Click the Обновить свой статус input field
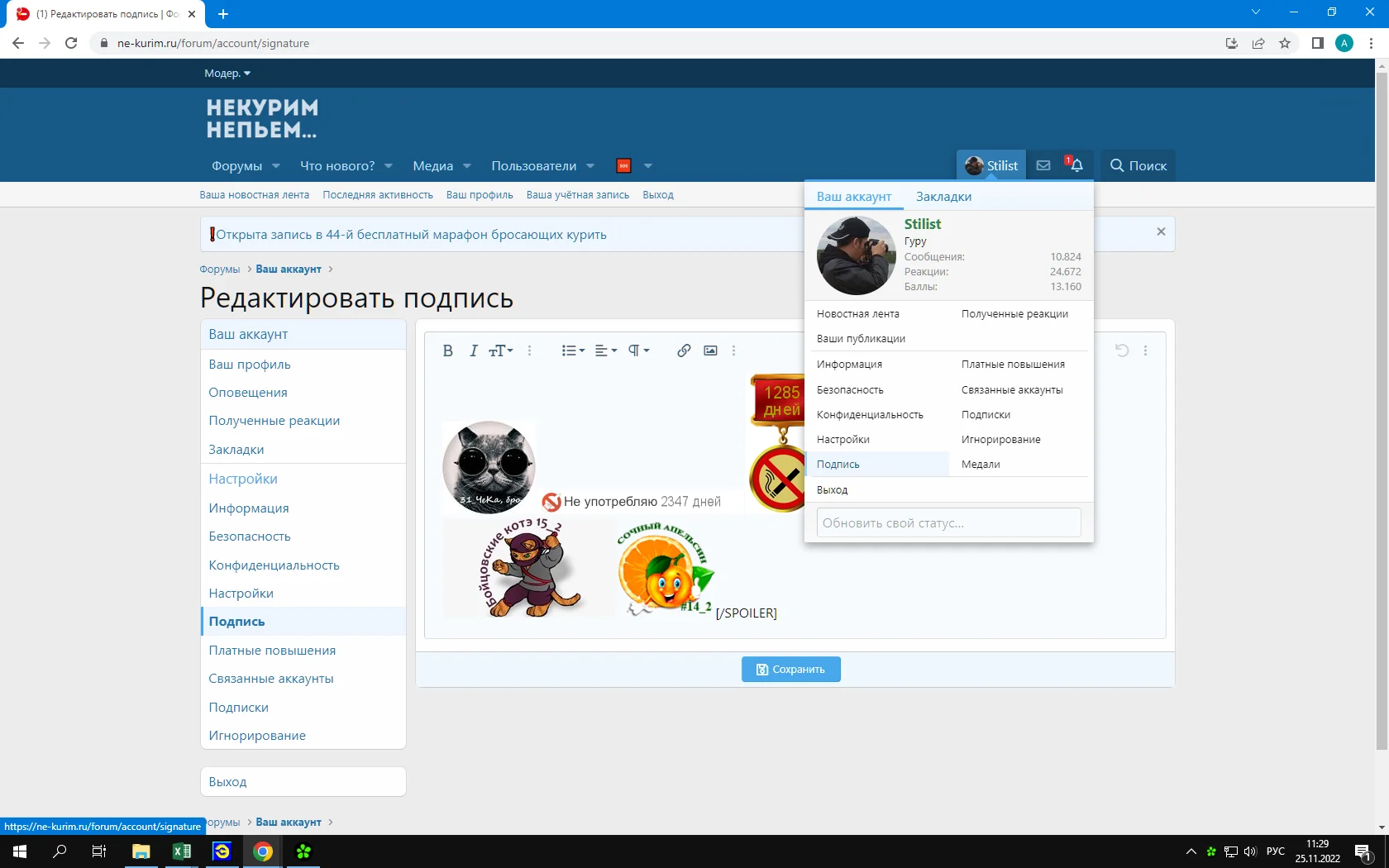The image size is (1389, 868). (948, 522)
